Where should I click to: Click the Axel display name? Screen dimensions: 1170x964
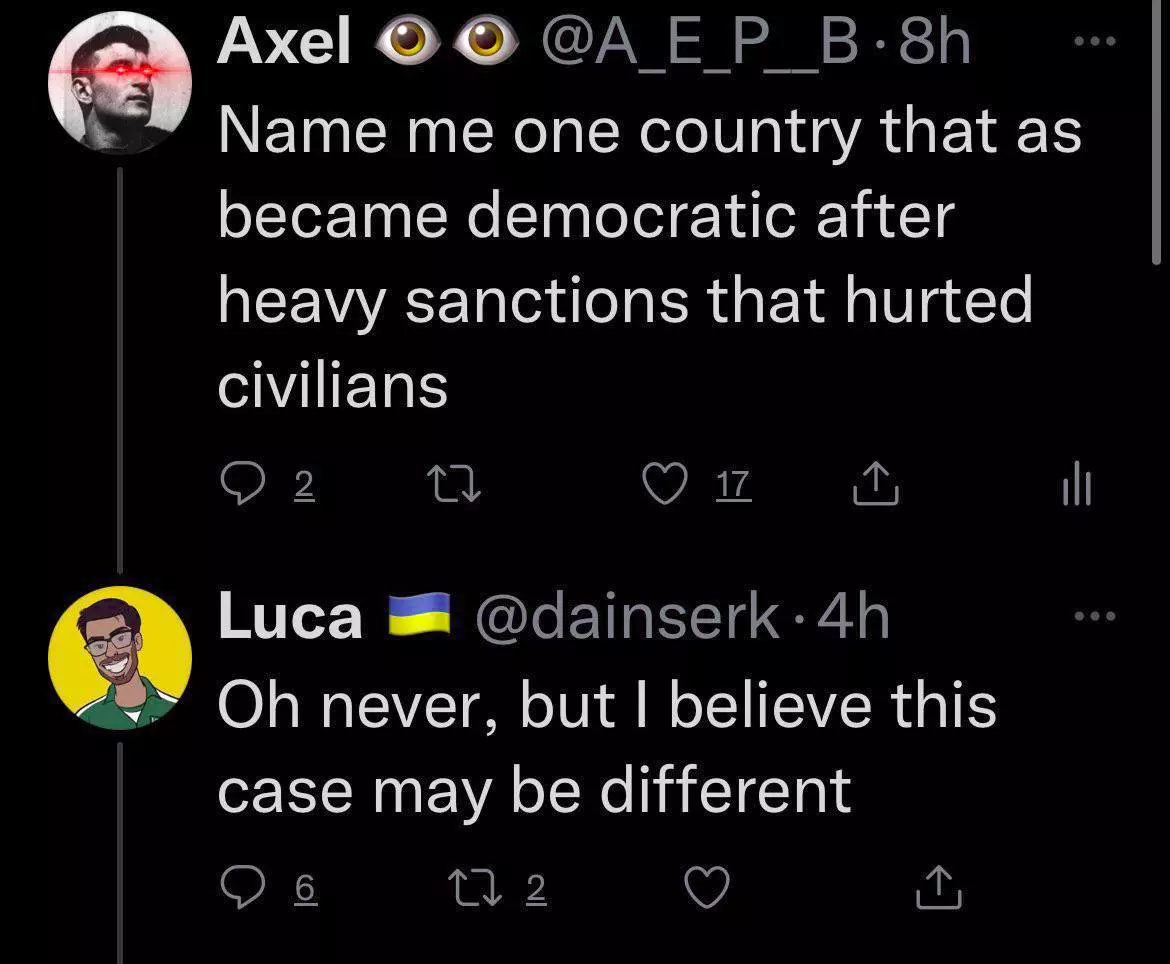coord(285,44)
